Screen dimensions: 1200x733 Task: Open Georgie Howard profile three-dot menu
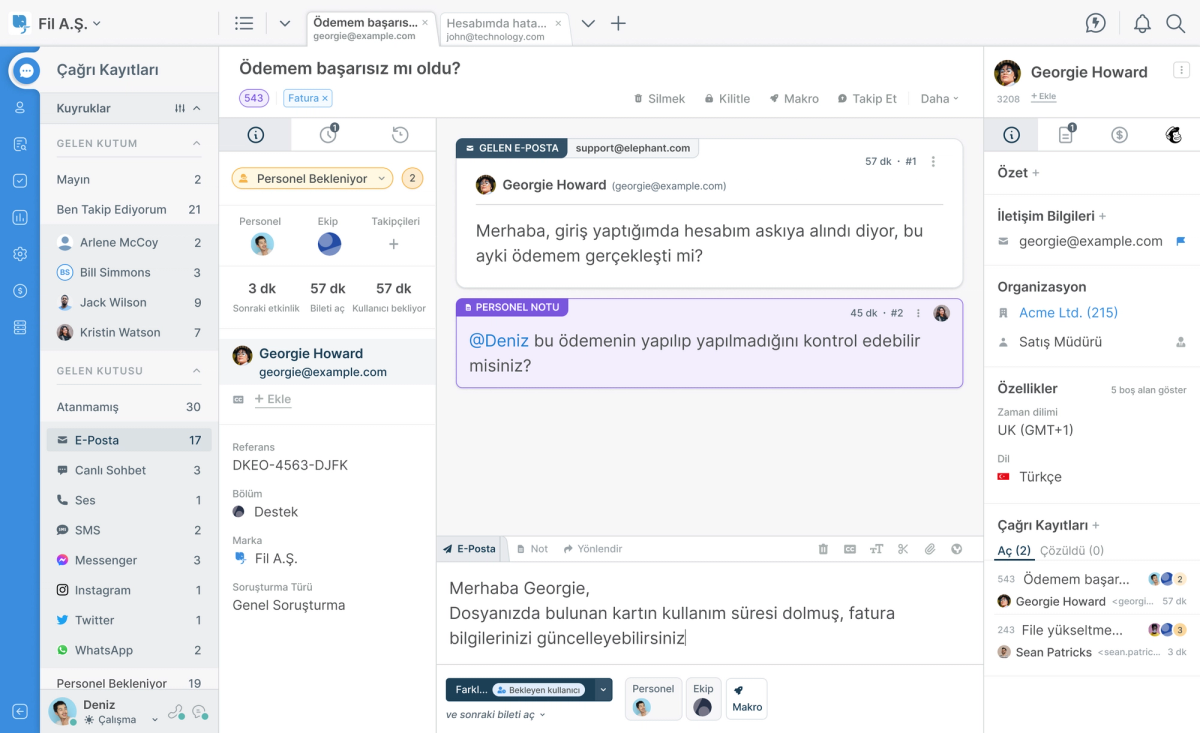[x=1181, y=70]
